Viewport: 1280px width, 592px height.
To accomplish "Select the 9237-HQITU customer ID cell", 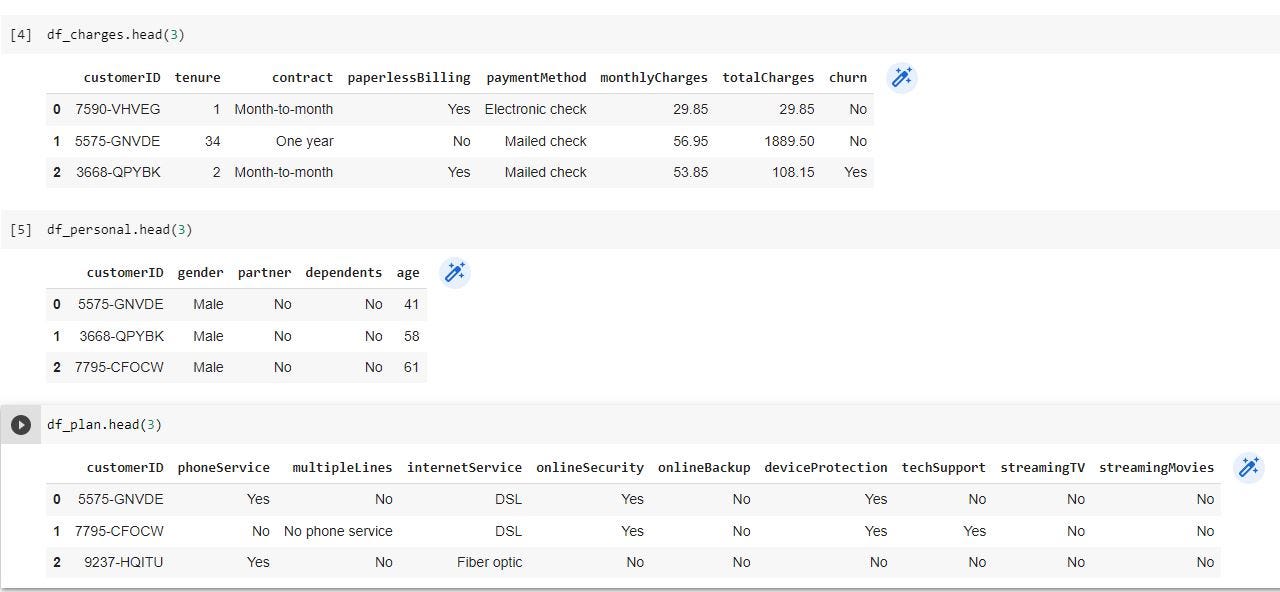I will 124,562.
